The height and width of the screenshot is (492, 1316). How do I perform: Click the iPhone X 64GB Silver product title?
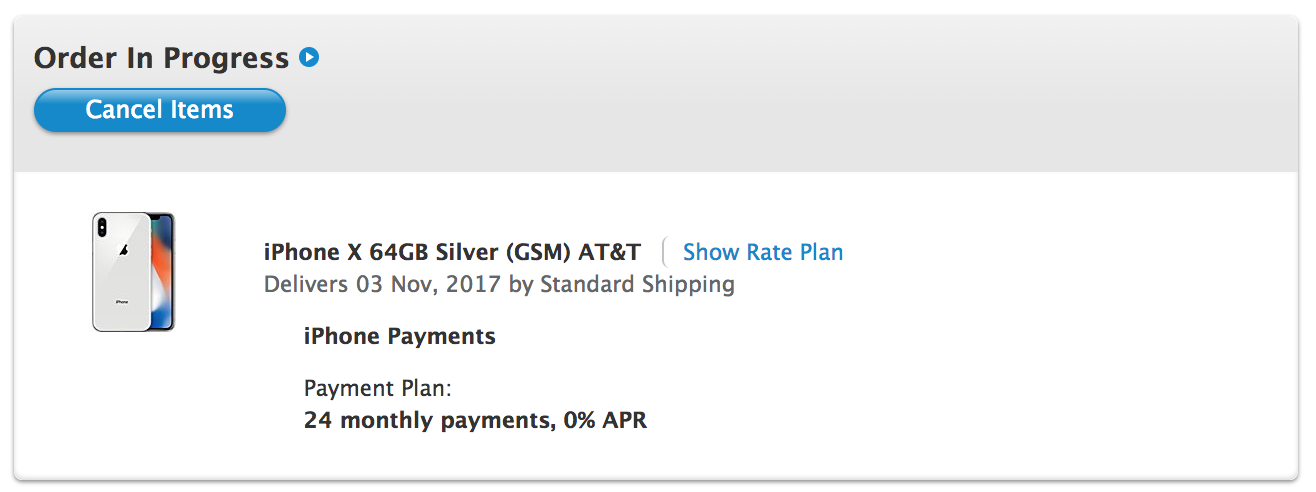click(452, 252)
